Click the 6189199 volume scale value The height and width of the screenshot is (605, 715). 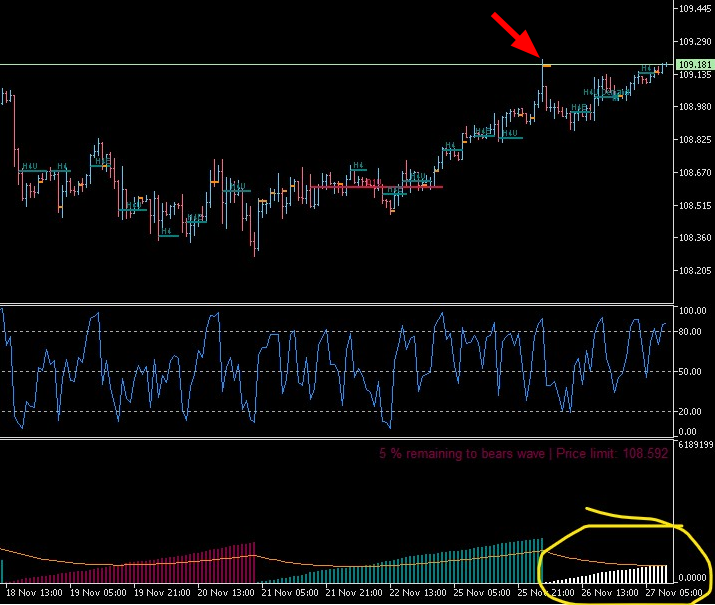(695, 445)
